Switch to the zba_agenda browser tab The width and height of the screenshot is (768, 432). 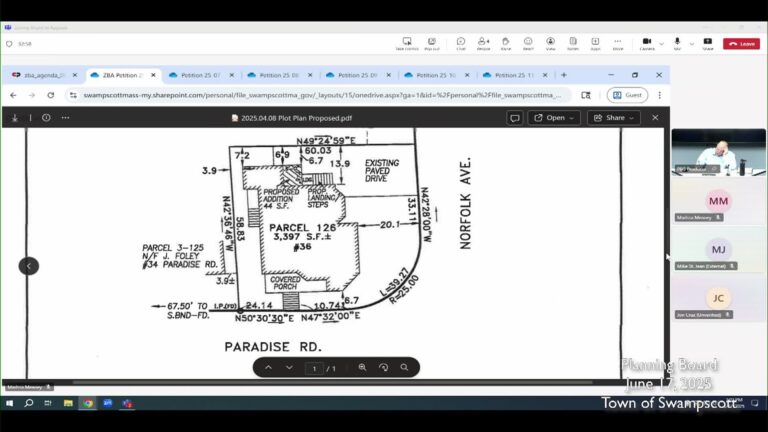click(39, 75)
